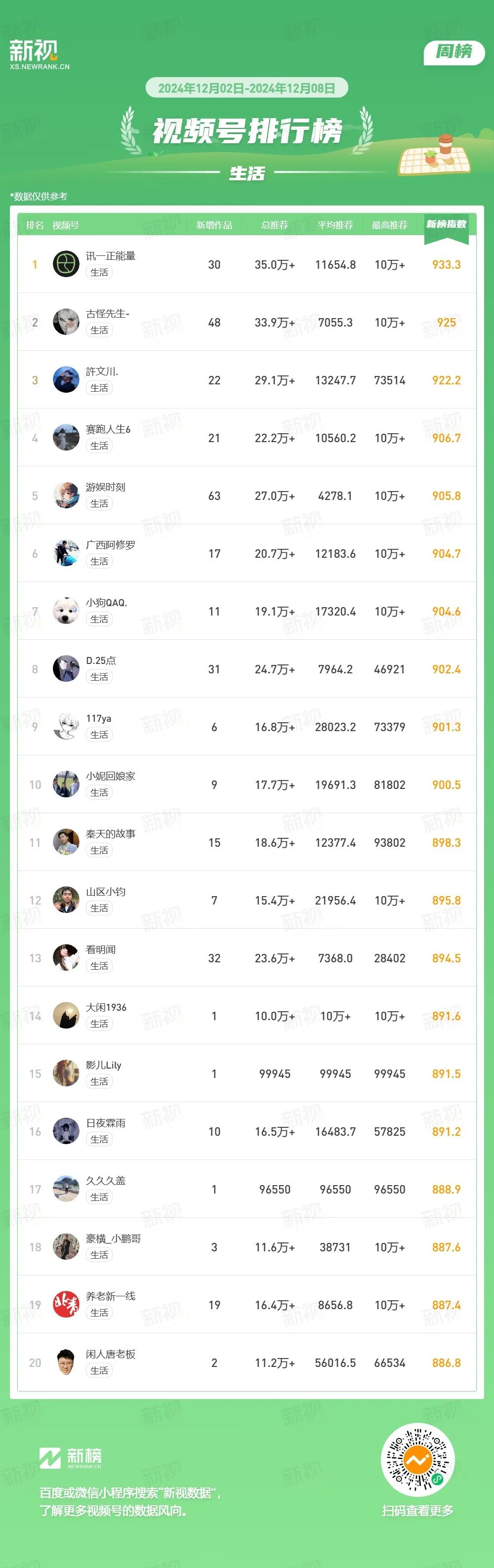Click the 新榜 logo in footer
The width and height of the screenshot is (494, 1568).
[71, 1457]
